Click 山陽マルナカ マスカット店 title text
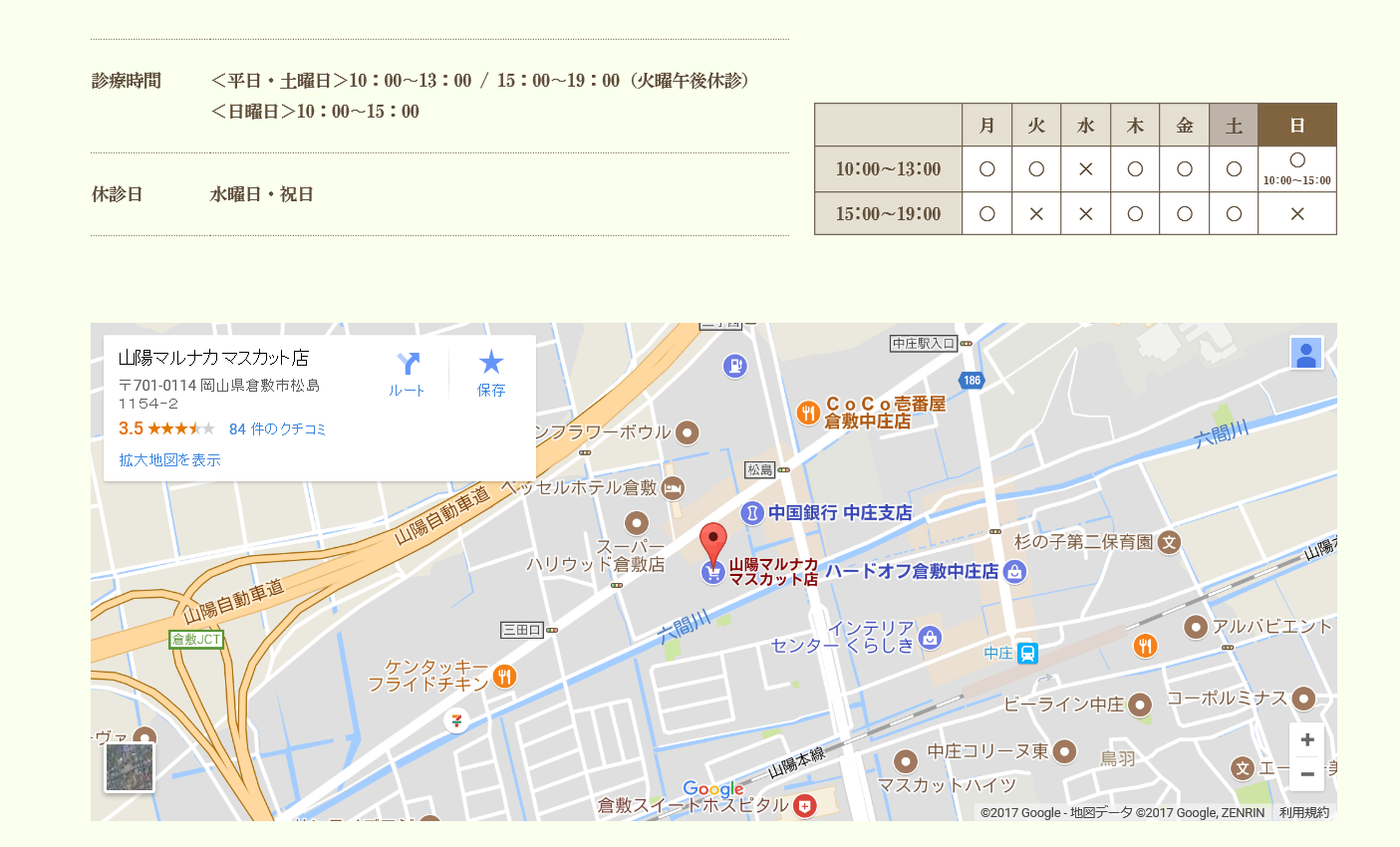This screenshot has width=1400, height=847. 213,358
